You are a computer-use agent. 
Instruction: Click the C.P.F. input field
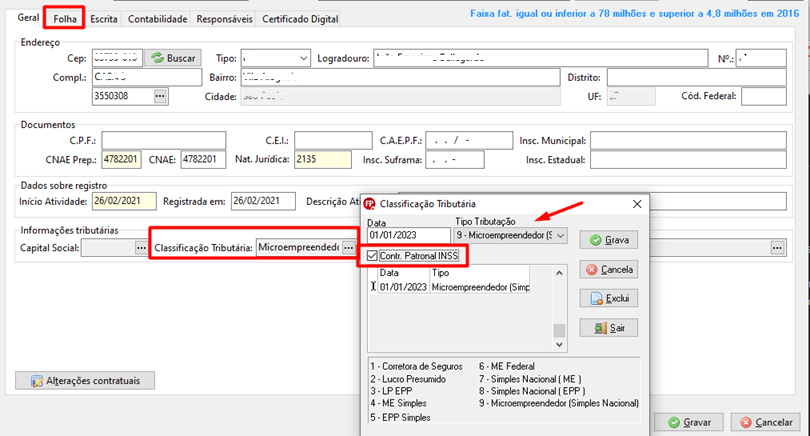click(x=164, y=141)
